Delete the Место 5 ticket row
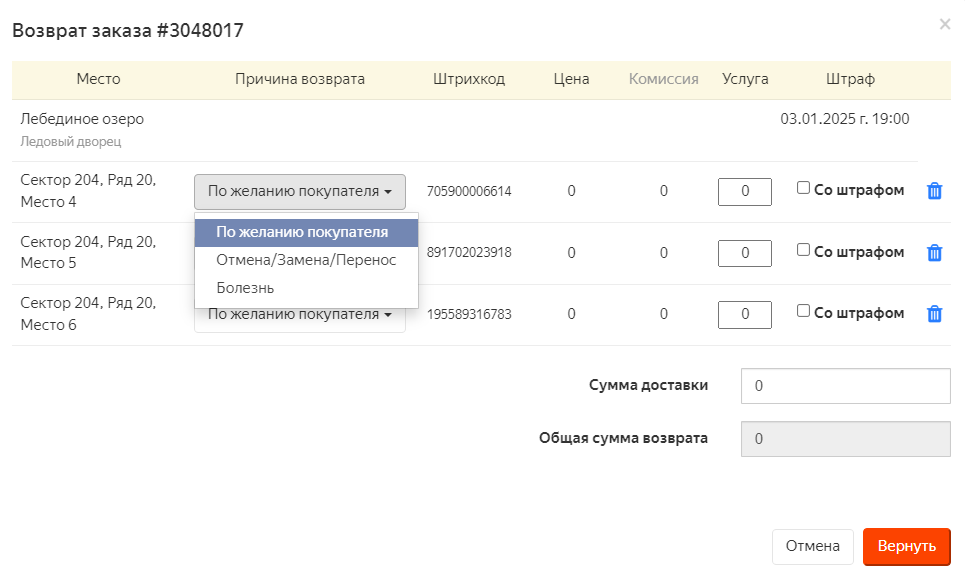Image resolution: width=965 pixels, height=577 pixels. point(934,252)
